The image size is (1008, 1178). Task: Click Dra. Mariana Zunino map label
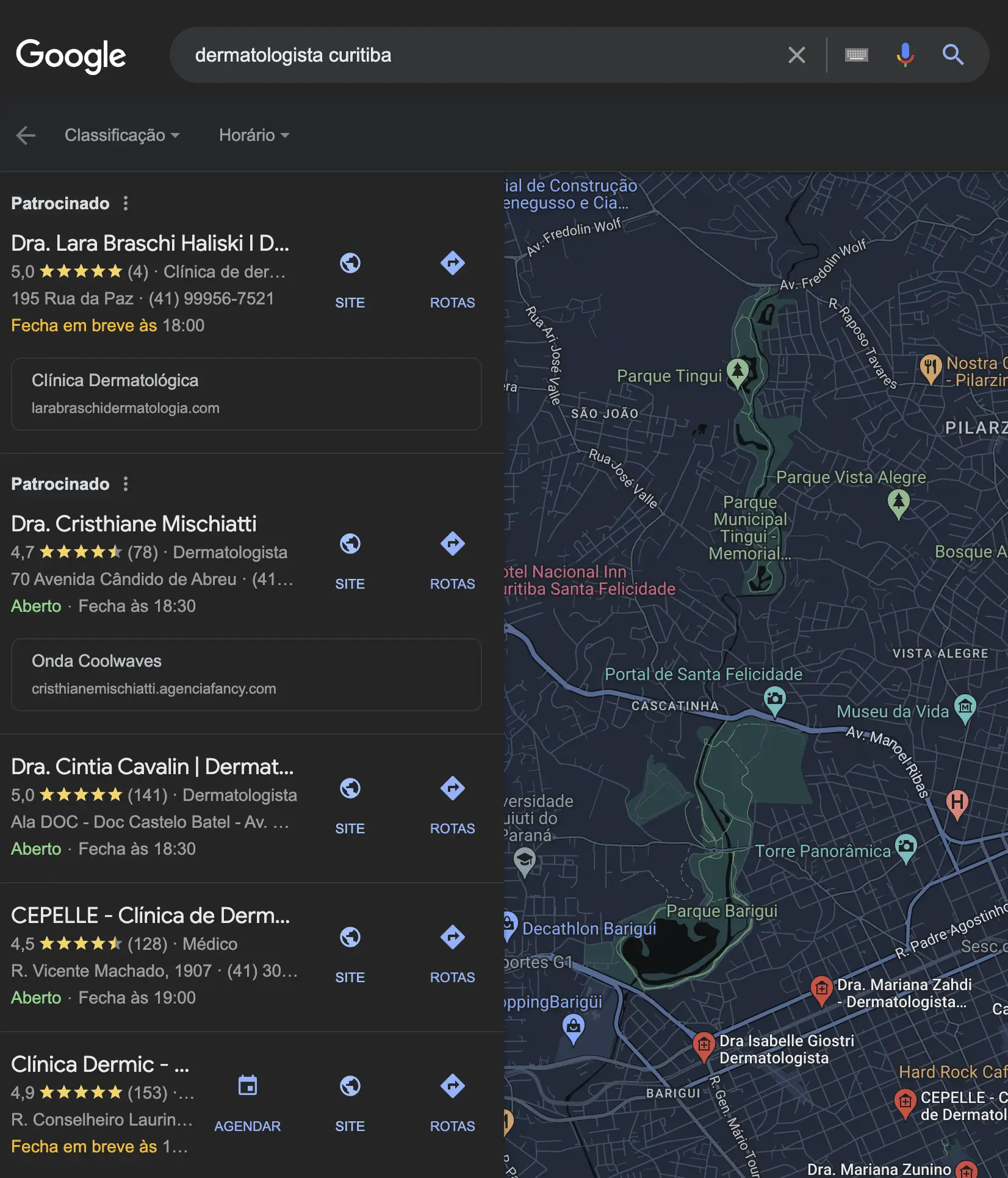tap(879, 1169)
